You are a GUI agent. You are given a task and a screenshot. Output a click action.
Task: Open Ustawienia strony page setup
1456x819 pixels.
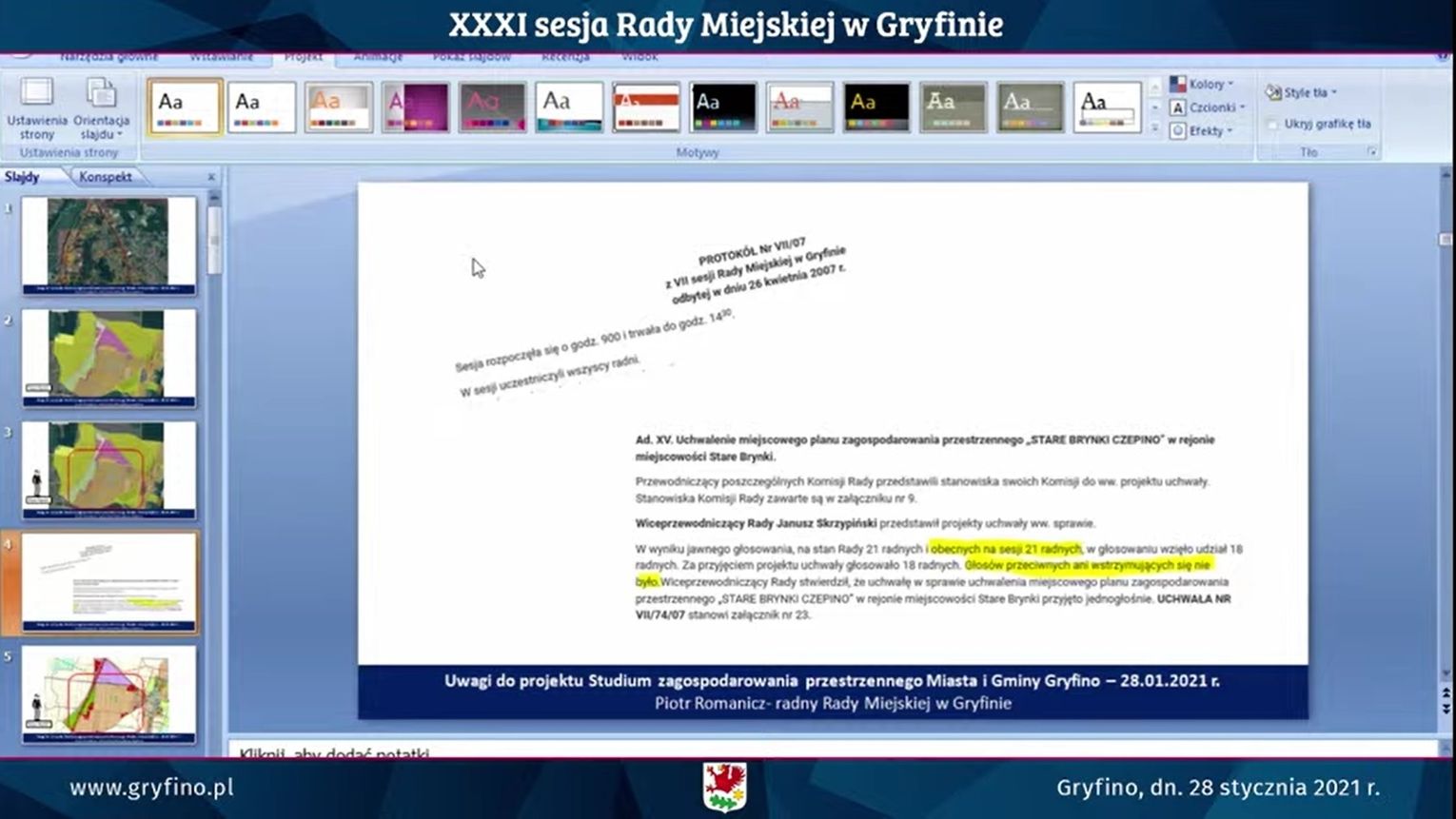point(37,107)
